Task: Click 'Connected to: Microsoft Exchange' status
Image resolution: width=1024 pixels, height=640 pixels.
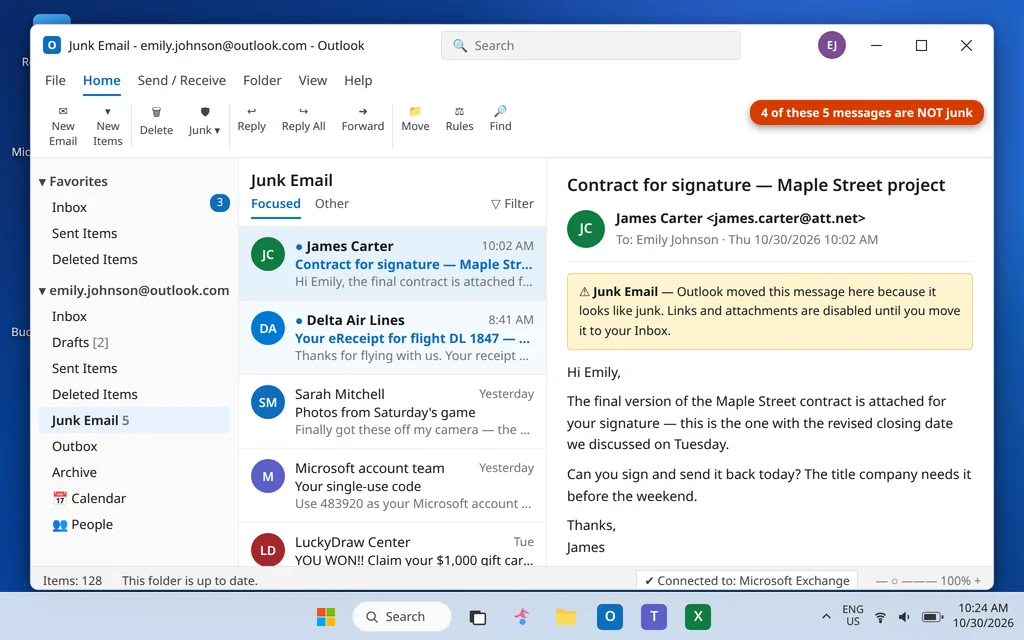Action: click(x=747, y=581)
